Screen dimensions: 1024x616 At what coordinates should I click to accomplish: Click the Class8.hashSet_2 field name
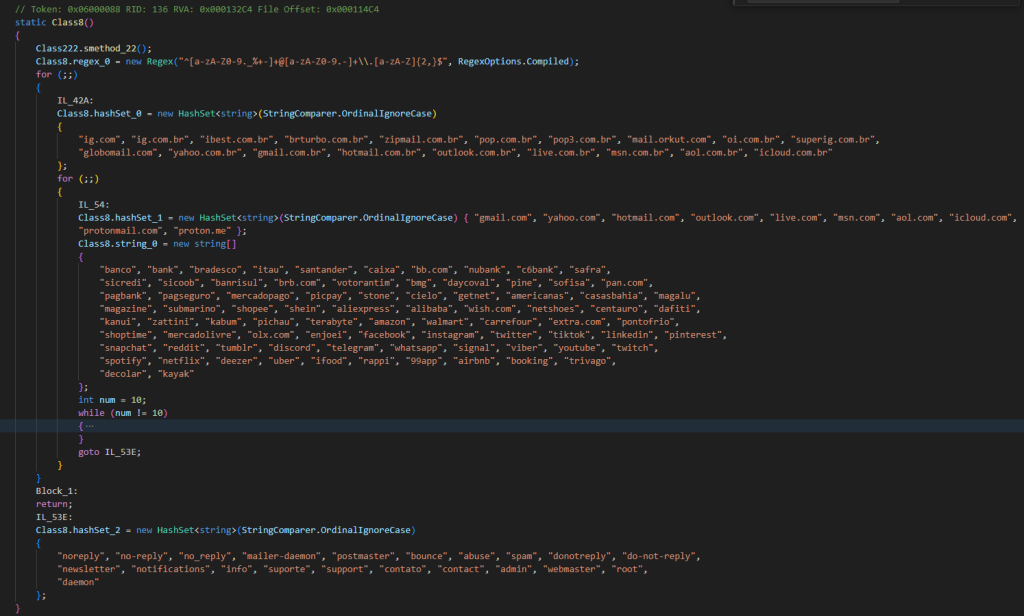pyautogui.click(x=78, y=530)
